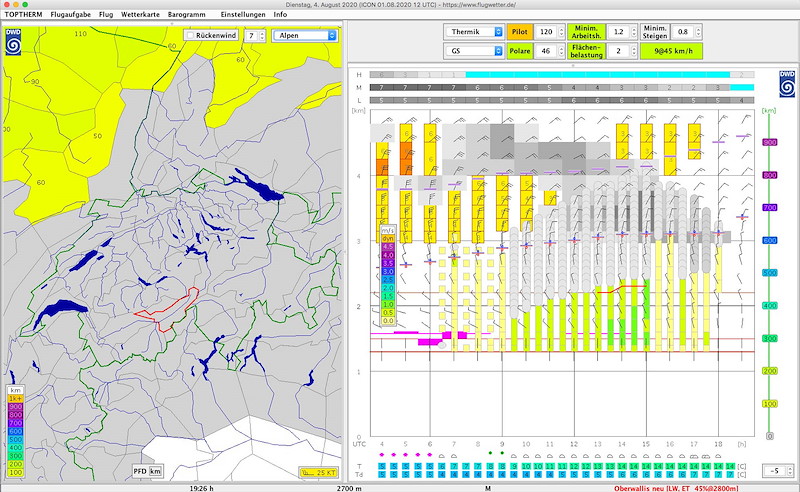800x492 pixels.
Task: Open the Flug menu
Action: pyautogui.click(x=106, y=14)
